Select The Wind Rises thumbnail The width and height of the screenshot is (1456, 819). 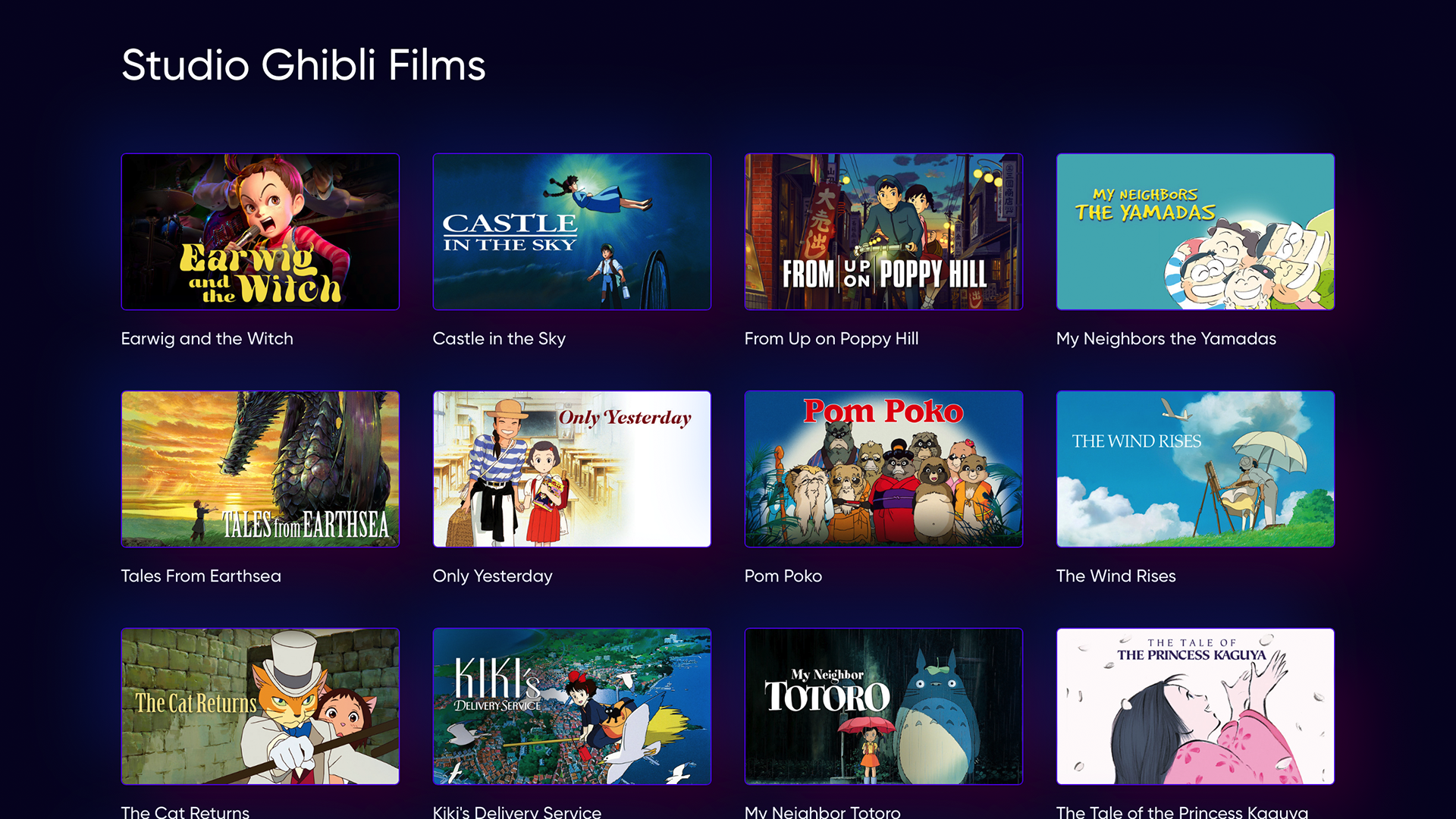pyautogui.click(x=1195, y=469)
